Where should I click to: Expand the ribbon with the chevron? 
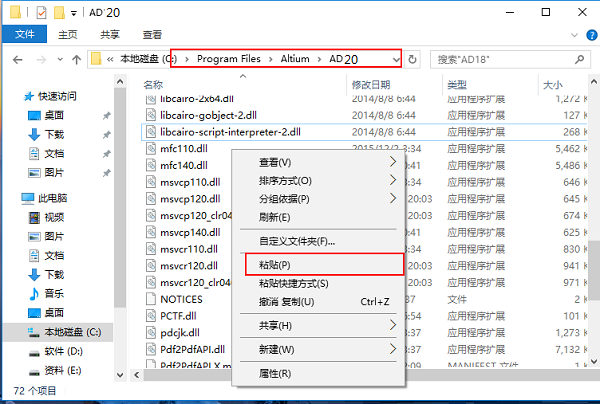(574, 35)
